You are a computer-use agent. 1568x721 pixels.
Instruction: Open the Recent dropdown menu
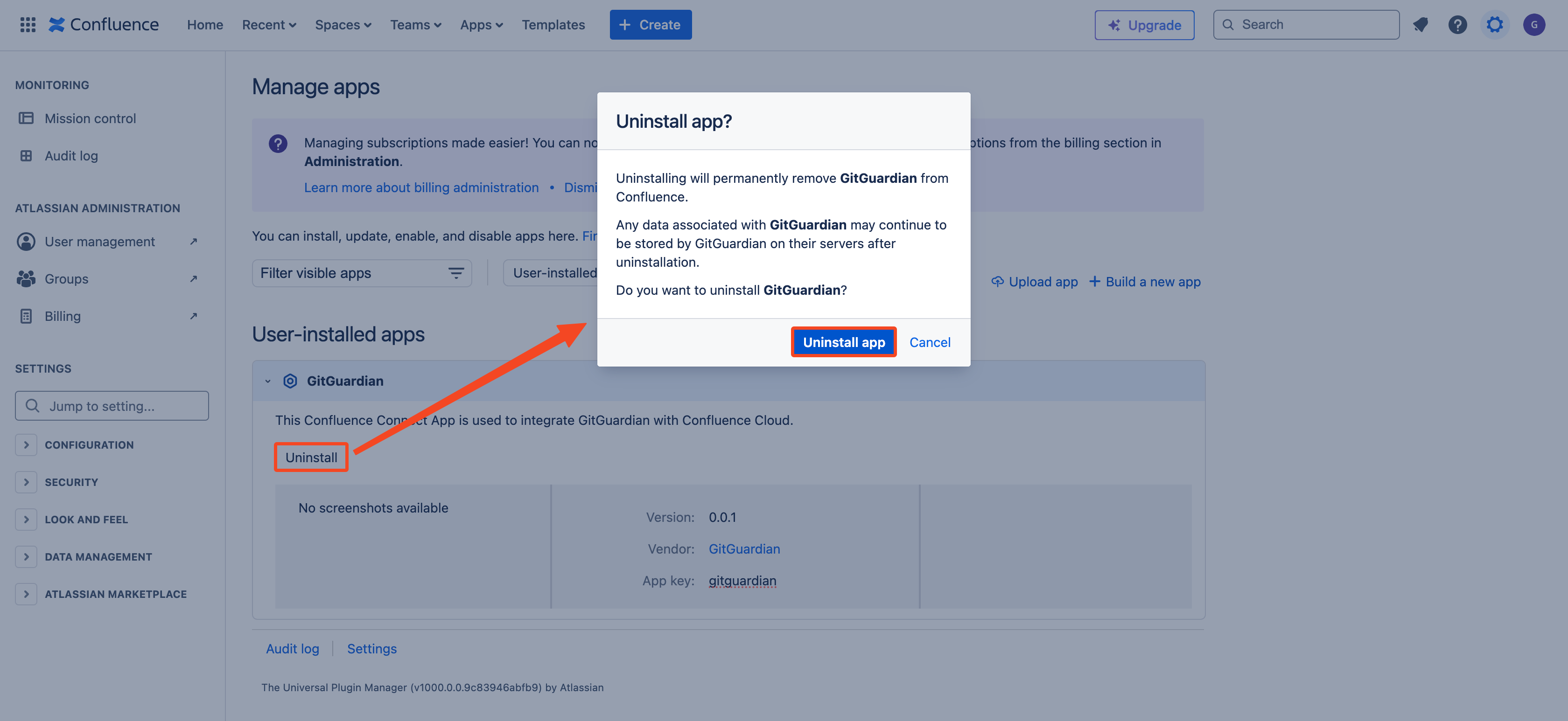coord(269,25)
